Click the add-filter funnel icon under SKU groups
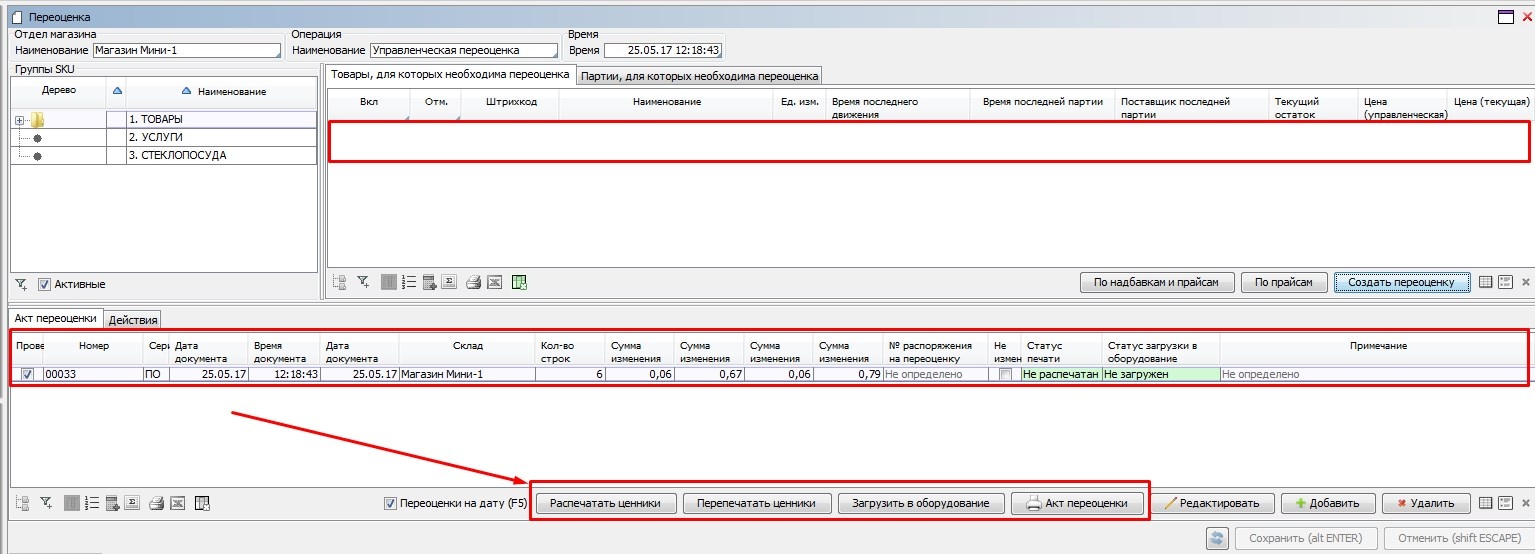This screenshot has width=1535, height=554. pos(22,284)
